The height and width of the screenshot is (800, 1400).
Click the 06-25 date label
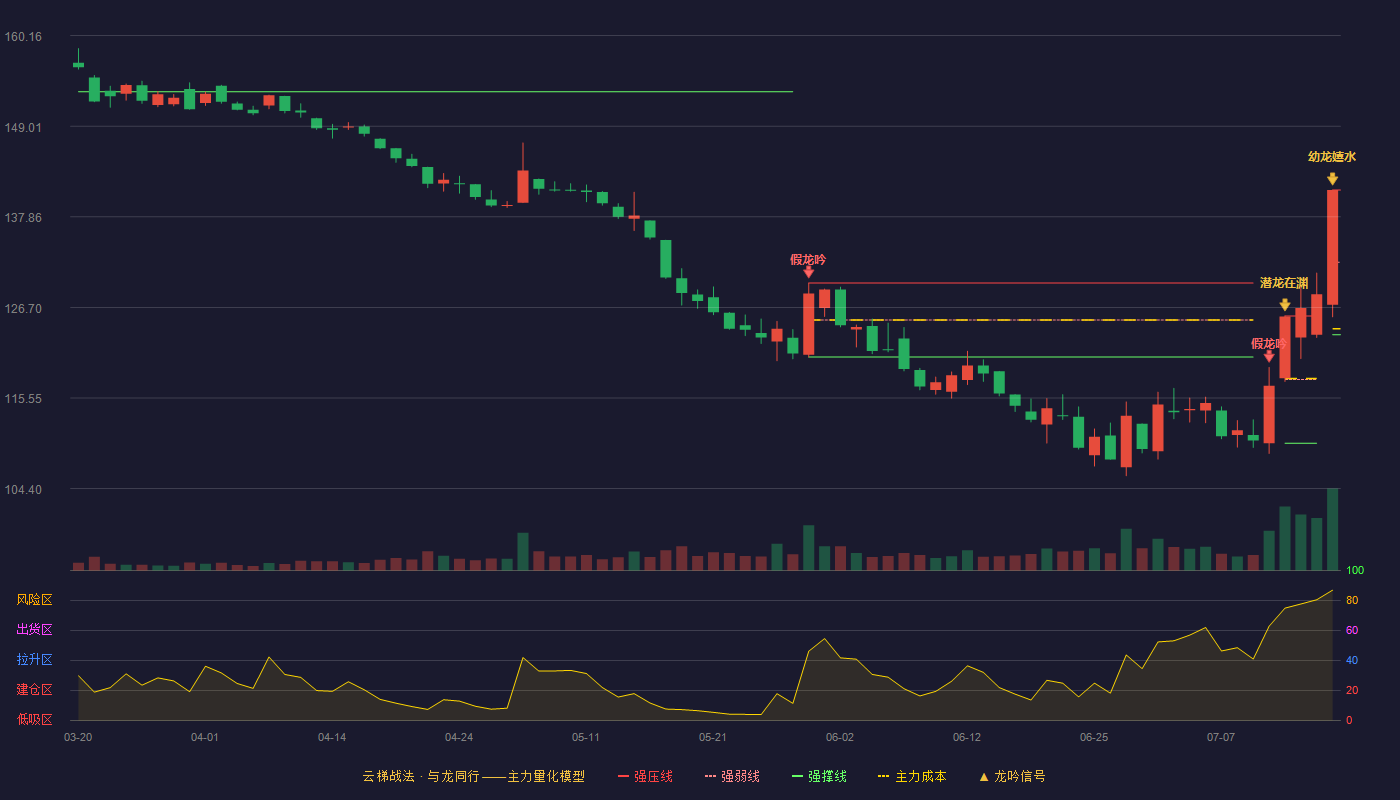[1094, 737]
